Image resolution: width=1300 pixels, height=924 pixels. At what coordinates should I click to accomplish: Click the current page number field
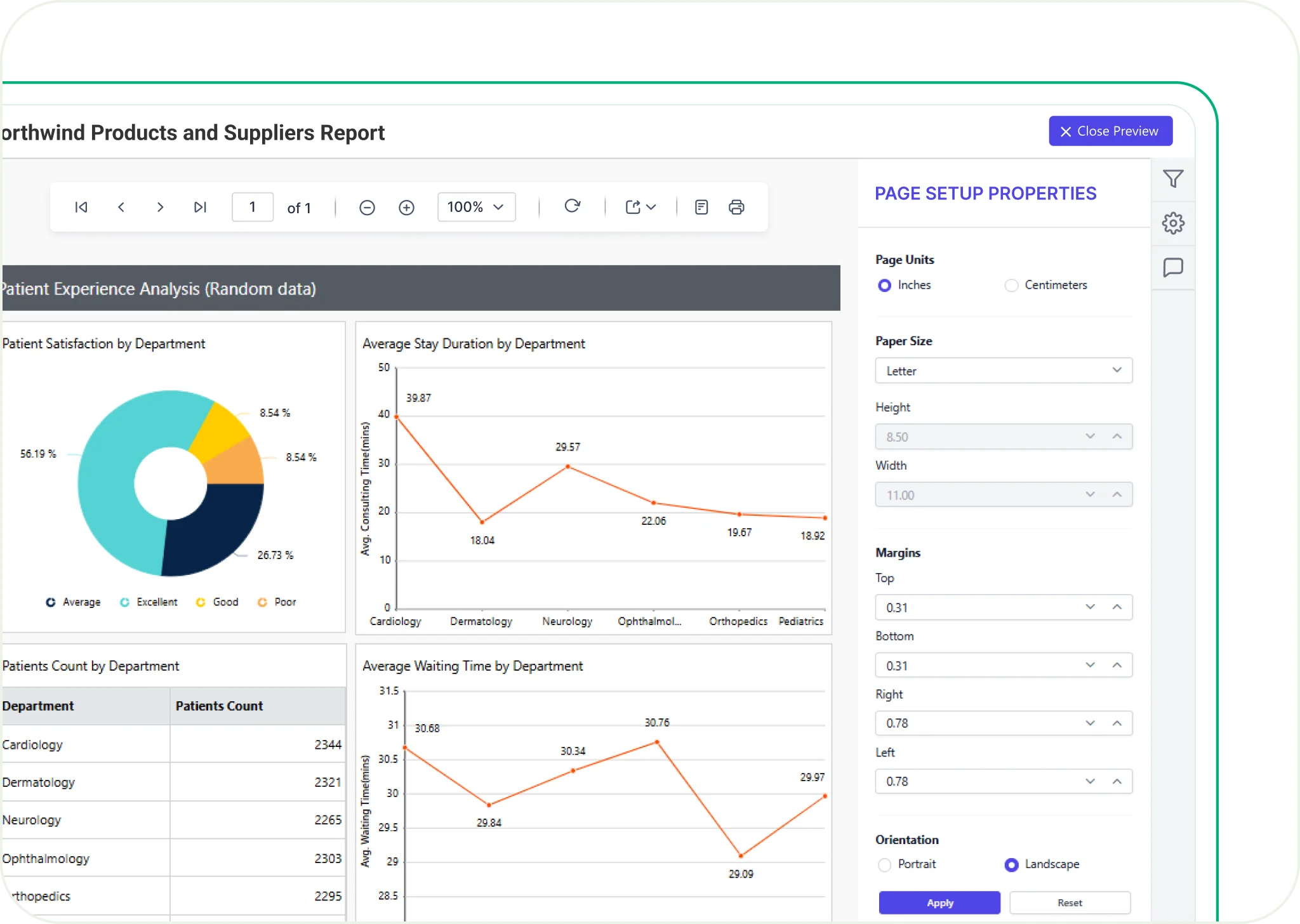pyautogui.click(x=253, y=208)
